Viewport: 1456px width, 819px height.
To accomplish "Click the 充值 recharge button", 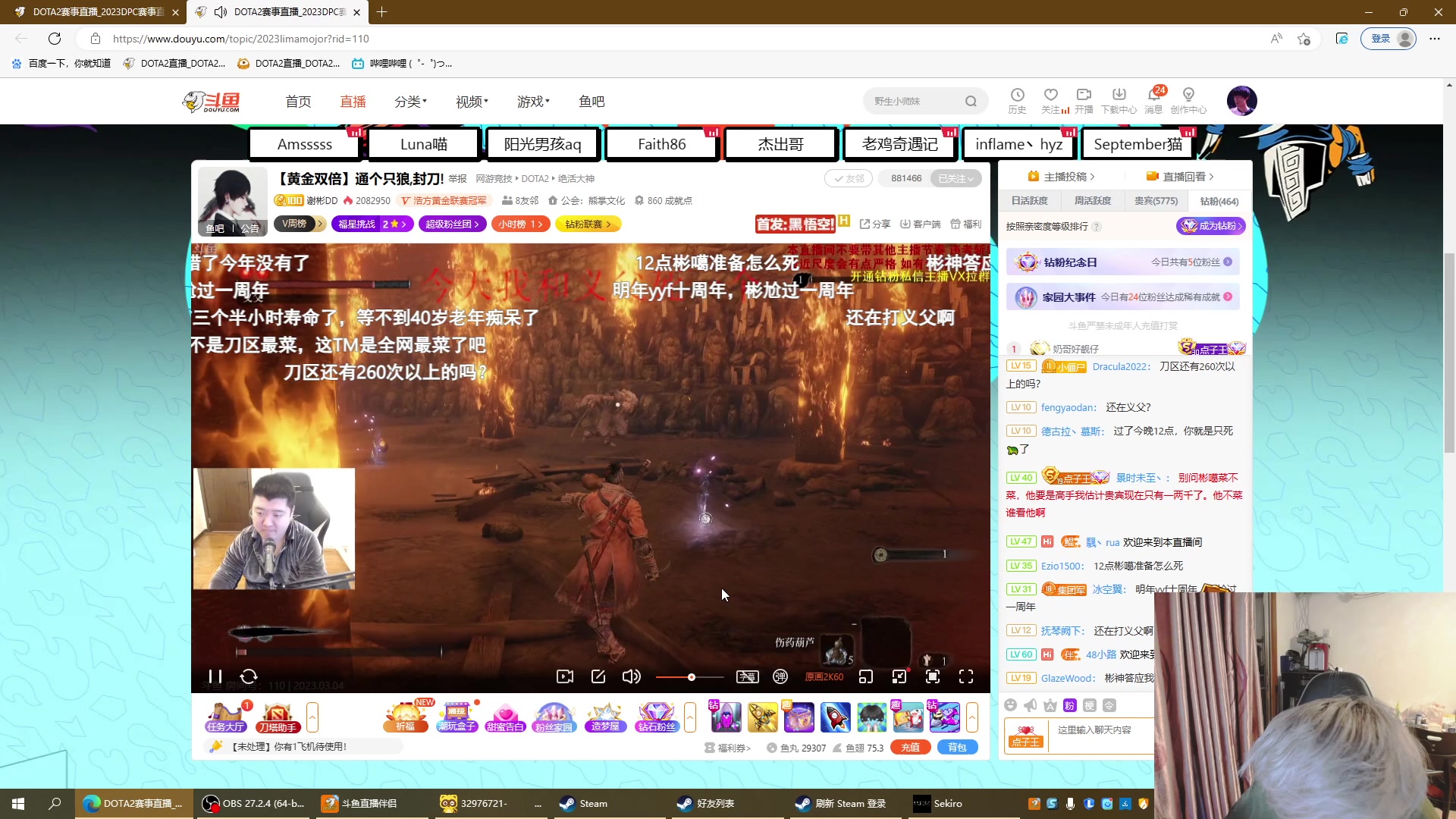I will click(x=910, y=747).
